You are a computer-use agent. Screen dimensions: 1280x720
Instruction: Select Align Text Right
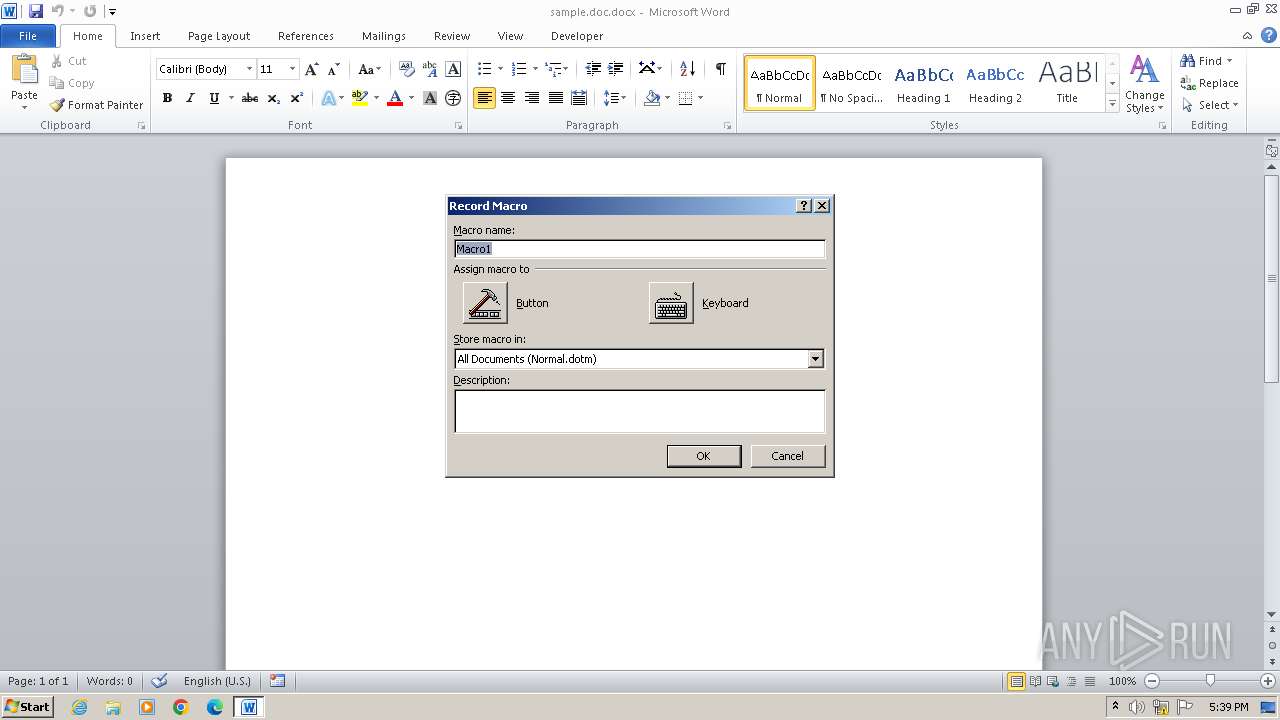pos(532,98)
